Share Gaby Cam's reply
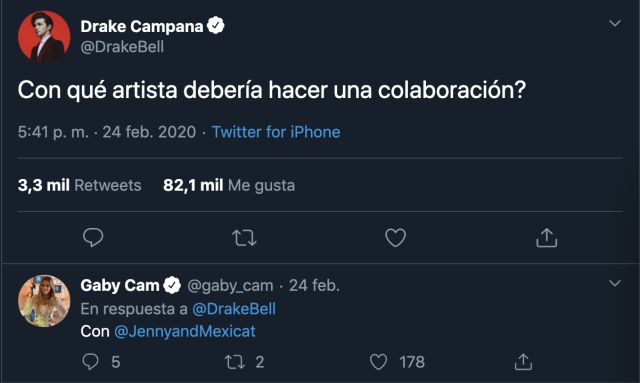Viewport: 640px width, 383px height. [x=523, y=362]
